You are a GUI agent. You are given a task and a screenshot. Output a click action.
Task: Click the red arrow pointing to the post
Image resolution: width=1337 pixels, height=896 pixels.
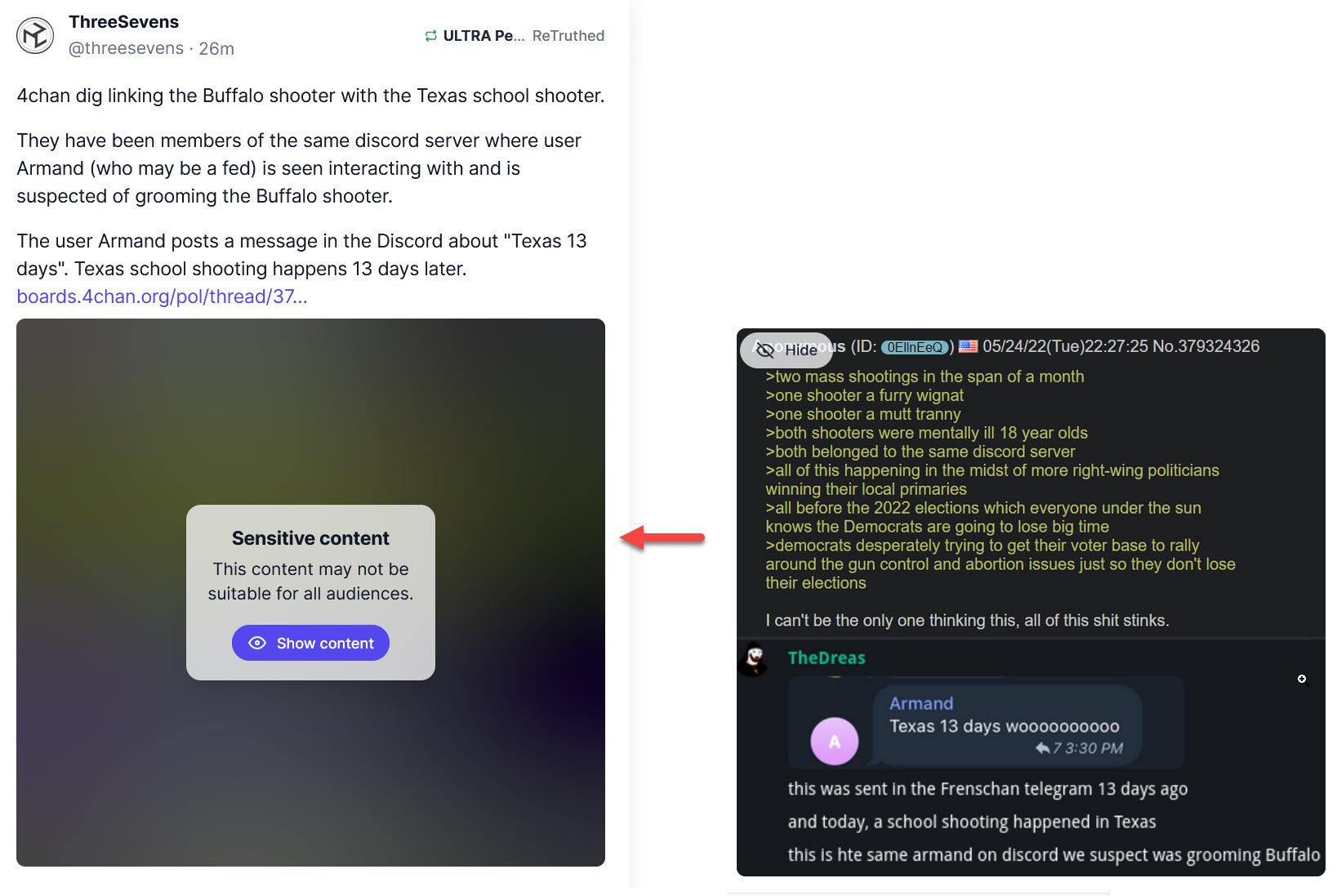[662, 537]
